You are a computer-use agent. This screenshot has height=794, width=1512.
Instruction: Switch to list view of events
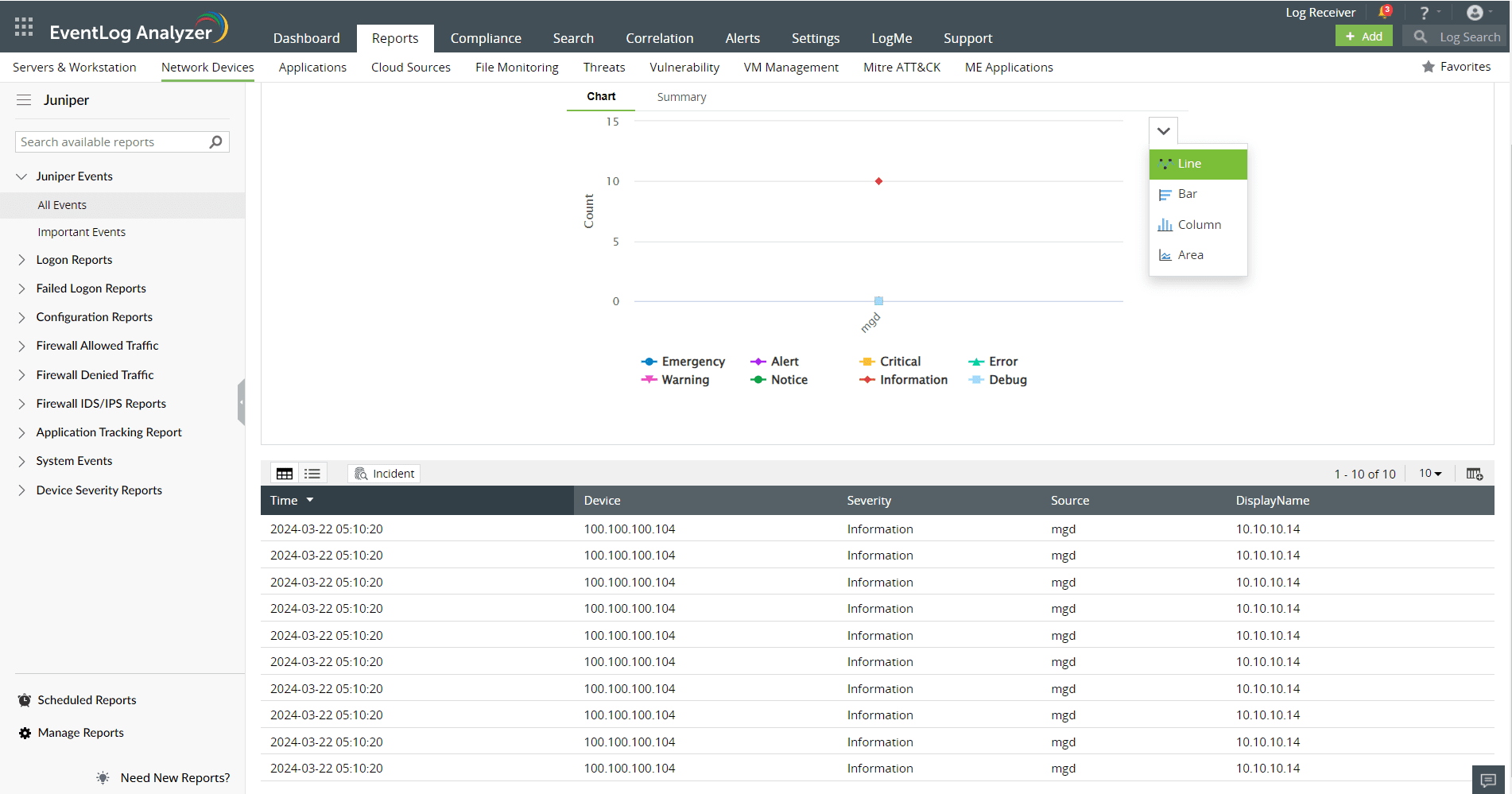(312, 474)
